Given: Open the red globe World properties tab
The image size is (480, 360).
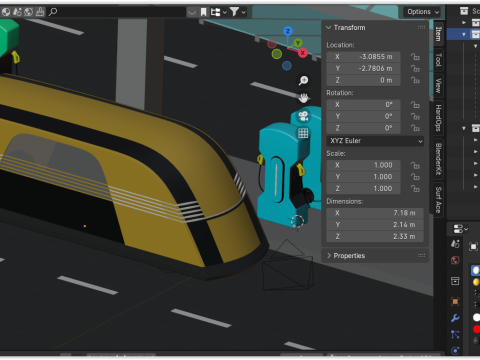Looking at the screenshot, I should tap(455, 260).
